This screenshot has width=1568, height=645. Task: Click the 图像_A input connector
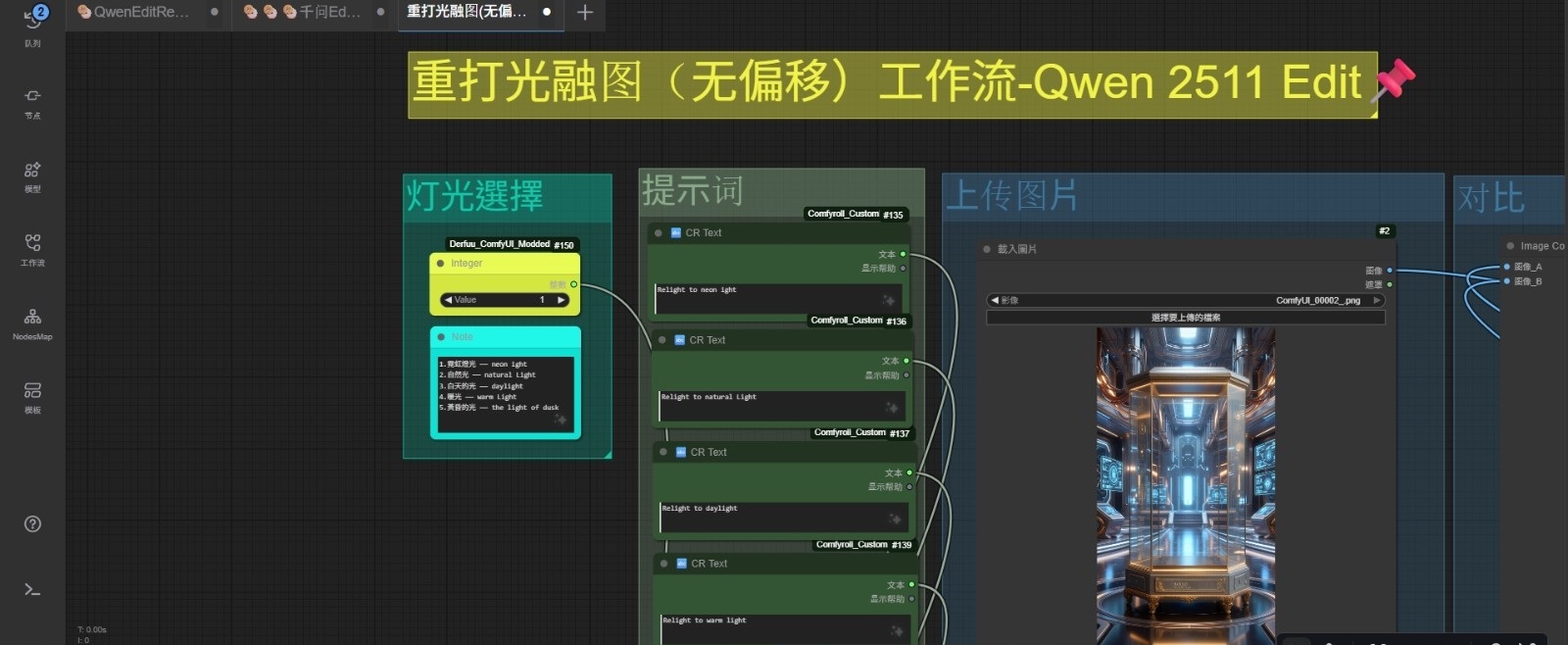click(1506, 267)
